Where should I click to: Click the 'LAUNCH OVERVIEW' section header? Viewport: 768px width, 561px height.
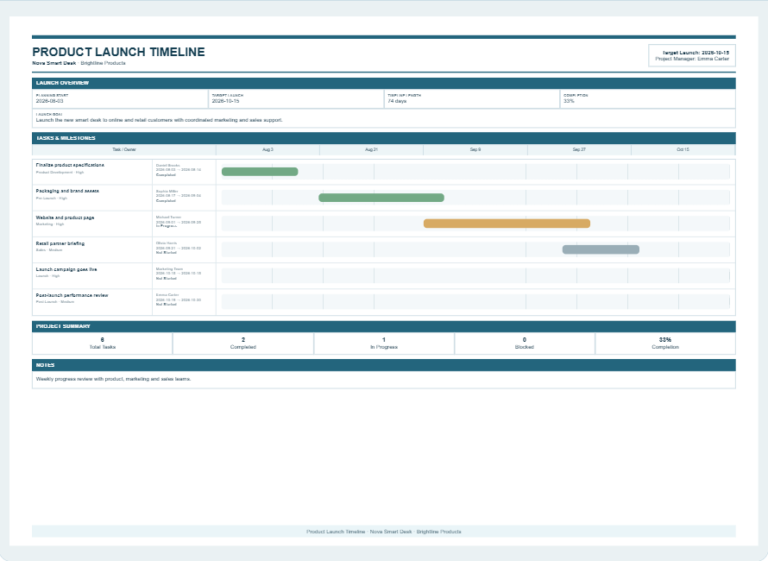[x=384, y=83]
